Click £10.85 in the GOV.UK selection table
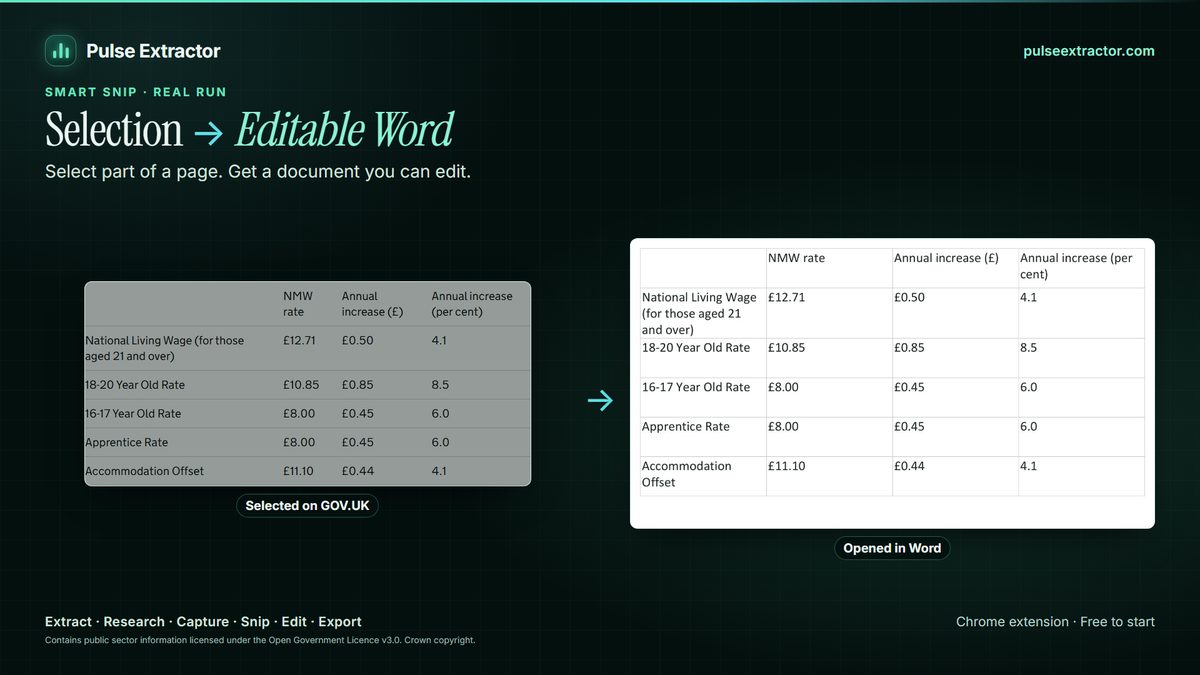Image resolution: width=1200 pixels, height=675 pixels. (301, 385)
